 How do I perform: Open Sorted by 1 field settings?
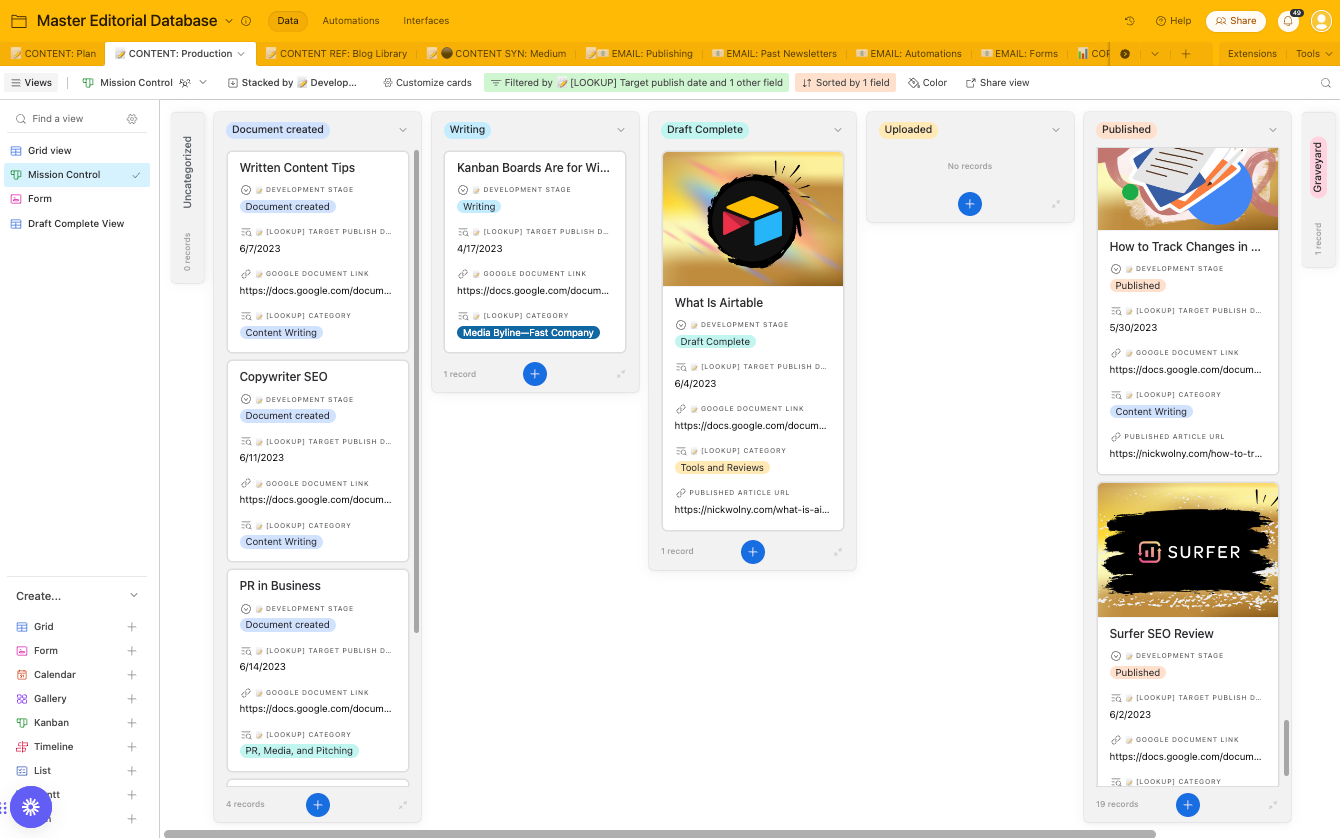846,83
